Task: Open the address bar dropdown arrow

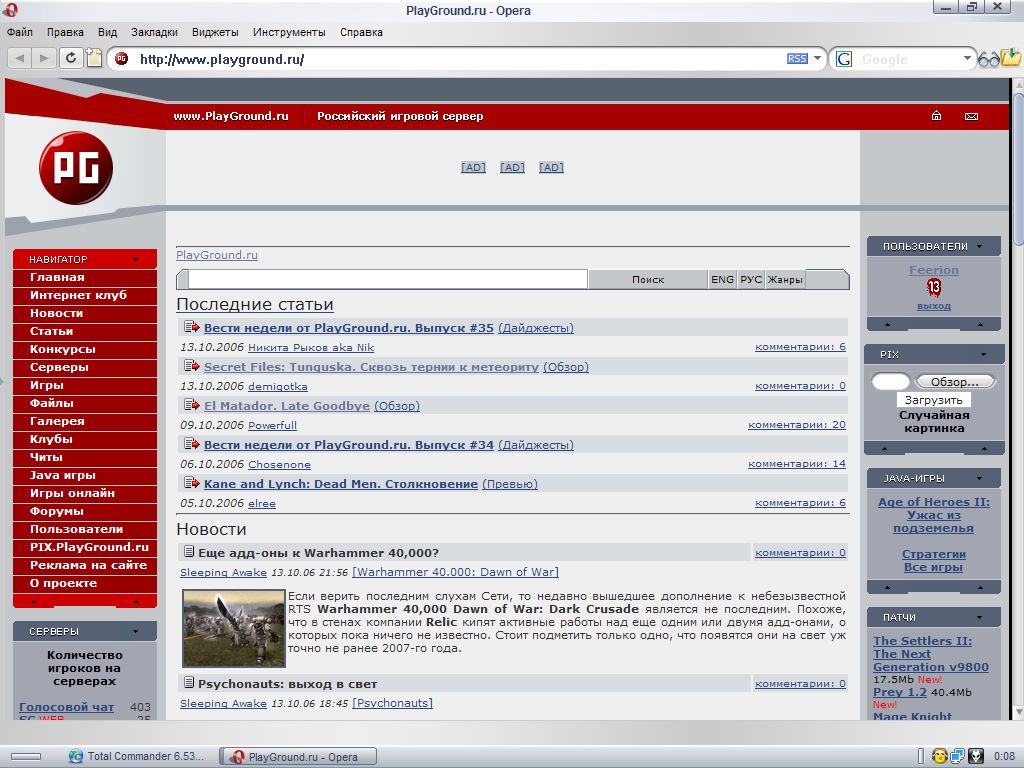Action: tap(817, 59)
